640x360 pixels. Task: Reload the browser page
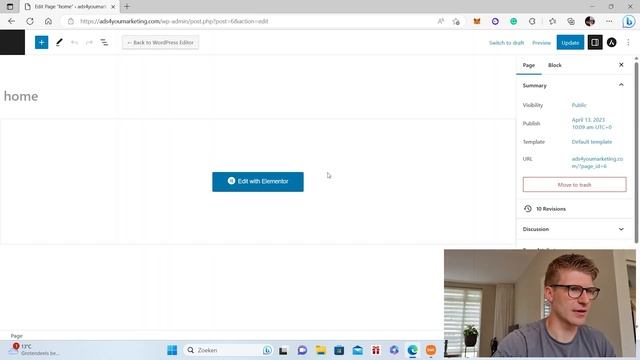pos(30,21)
